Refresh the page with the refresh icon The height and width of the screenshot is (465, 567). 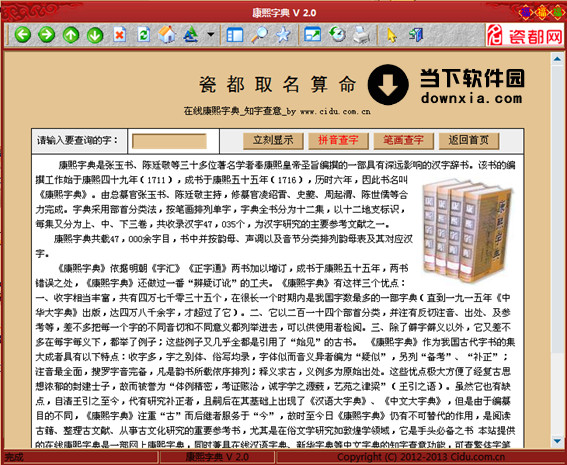point(144,35)
